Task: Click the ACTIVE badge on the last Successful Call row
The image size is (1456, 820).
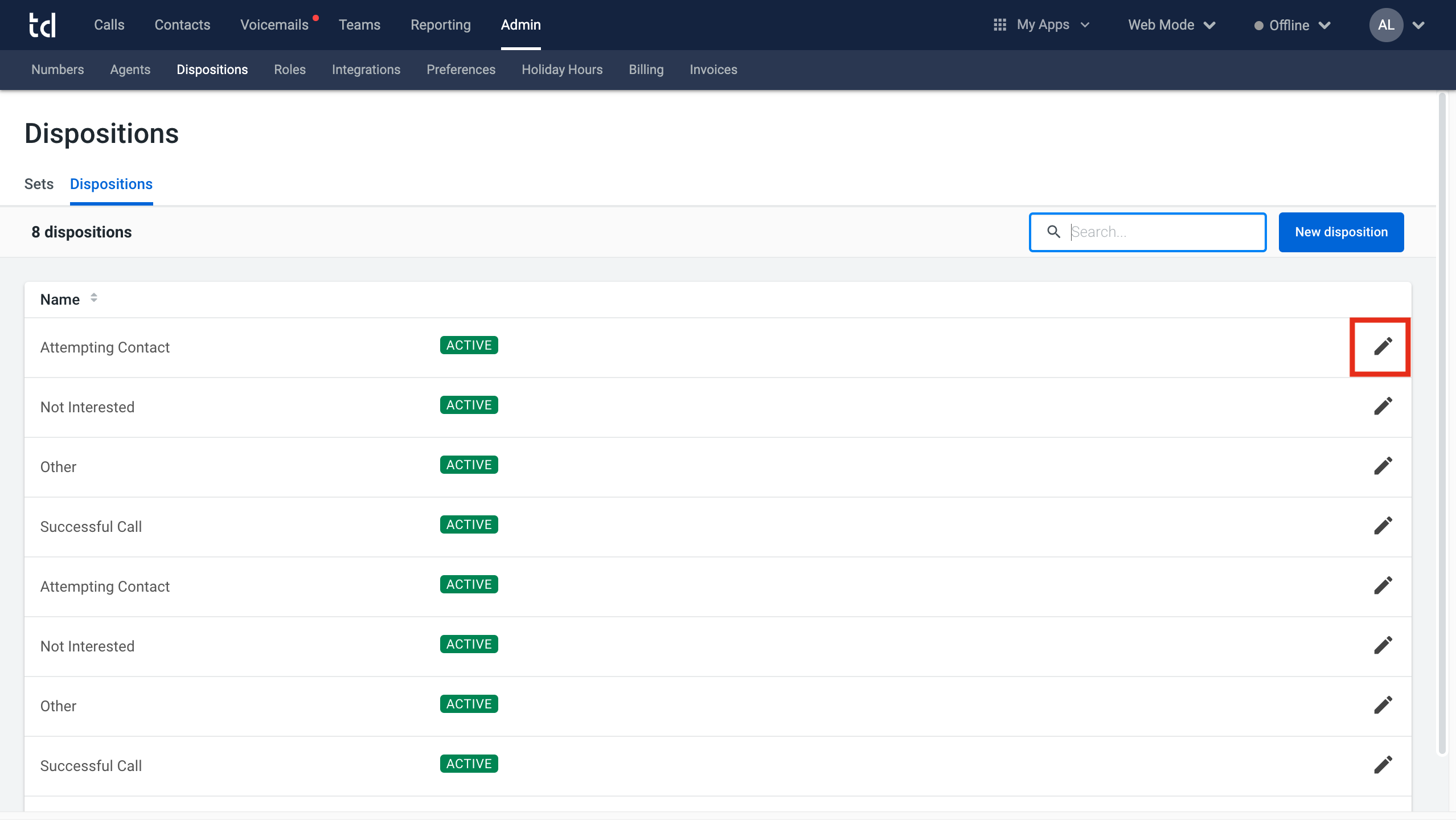Action: click(469, 764)
